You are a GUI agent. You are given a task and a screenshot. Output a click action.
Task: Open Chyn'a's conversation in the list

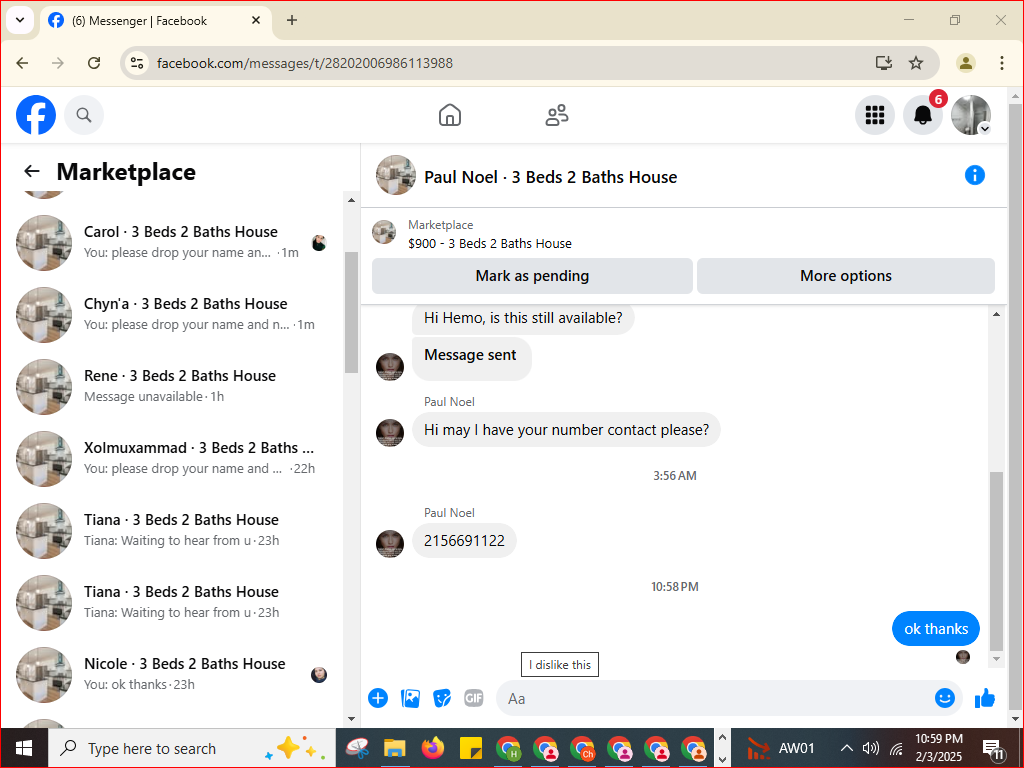172,314
